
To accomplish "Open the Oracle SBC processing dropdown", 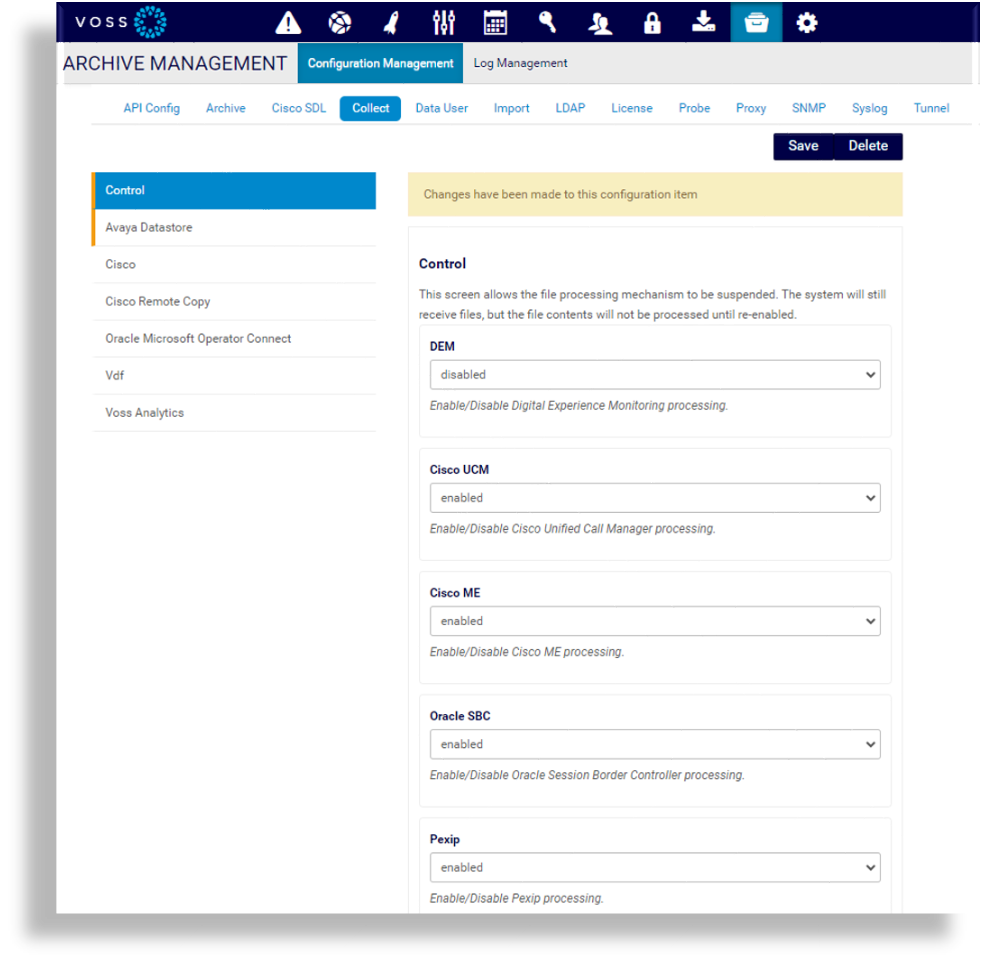I will [x=654, y=744].
